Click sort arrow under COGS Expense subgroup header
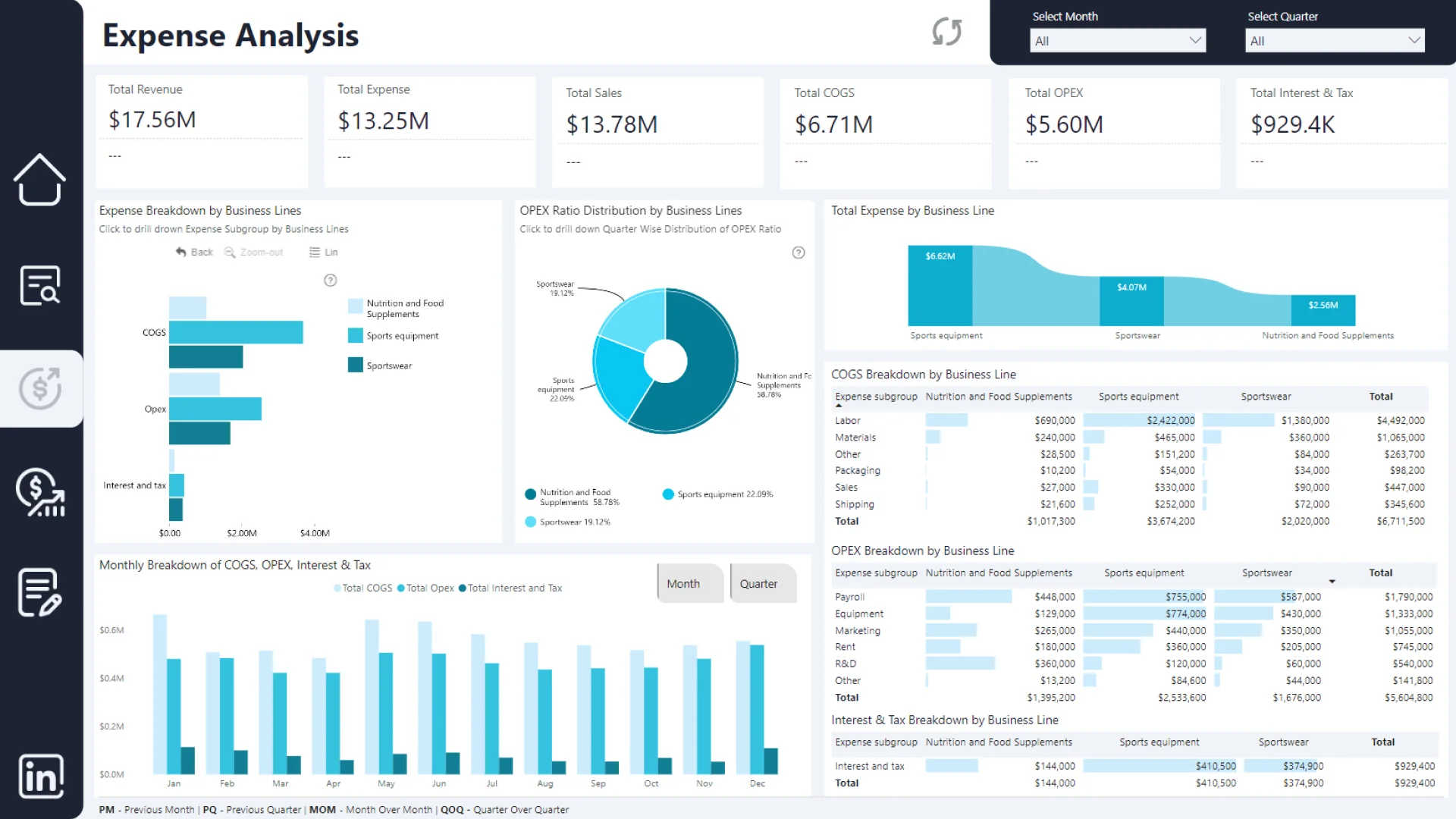Viewport: 1456px width, 819px height. pyautogui.click(x=839, y=406)
